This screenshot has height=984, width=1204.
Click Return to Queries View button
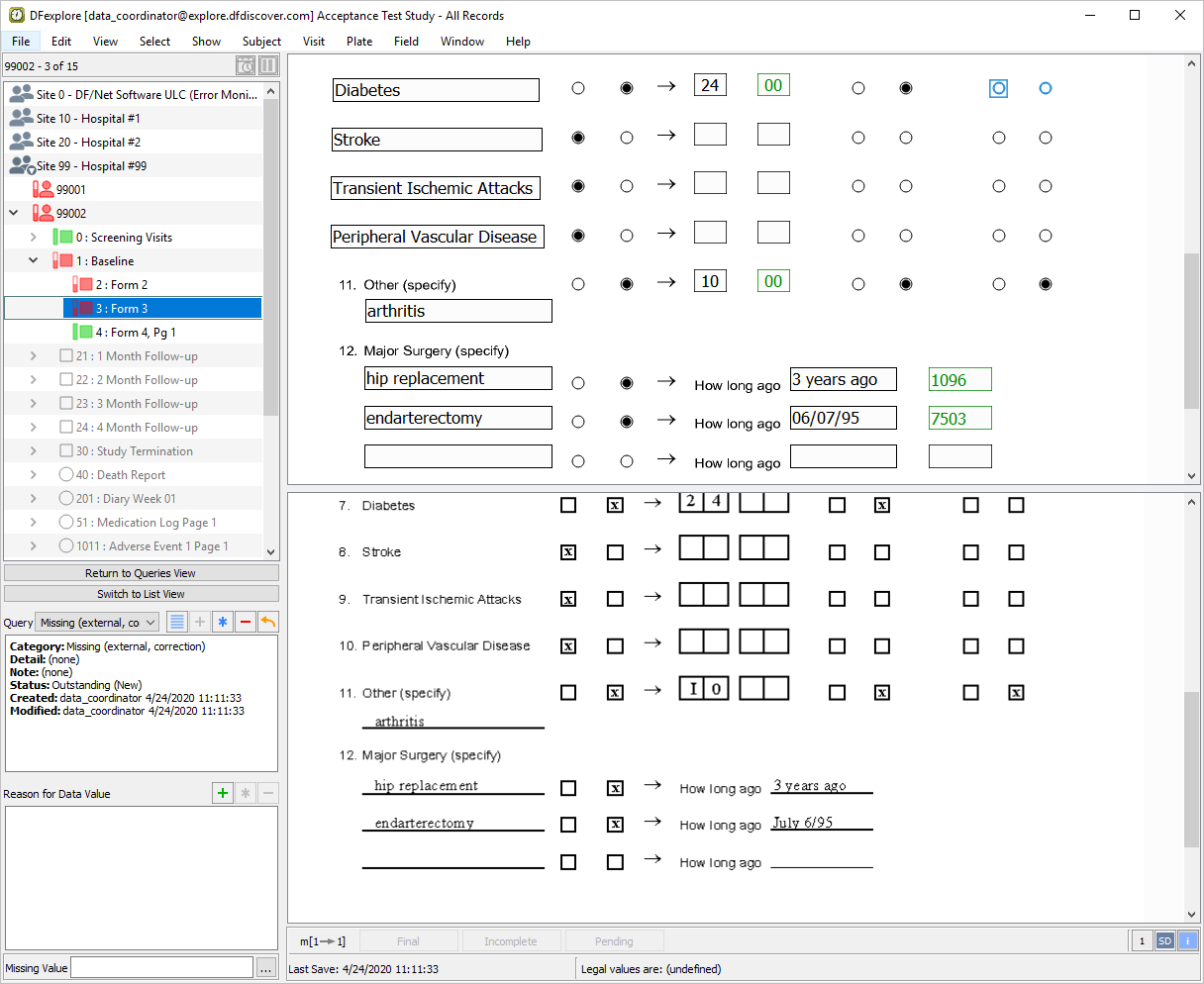pyautogui.click(x=141, y=573)
